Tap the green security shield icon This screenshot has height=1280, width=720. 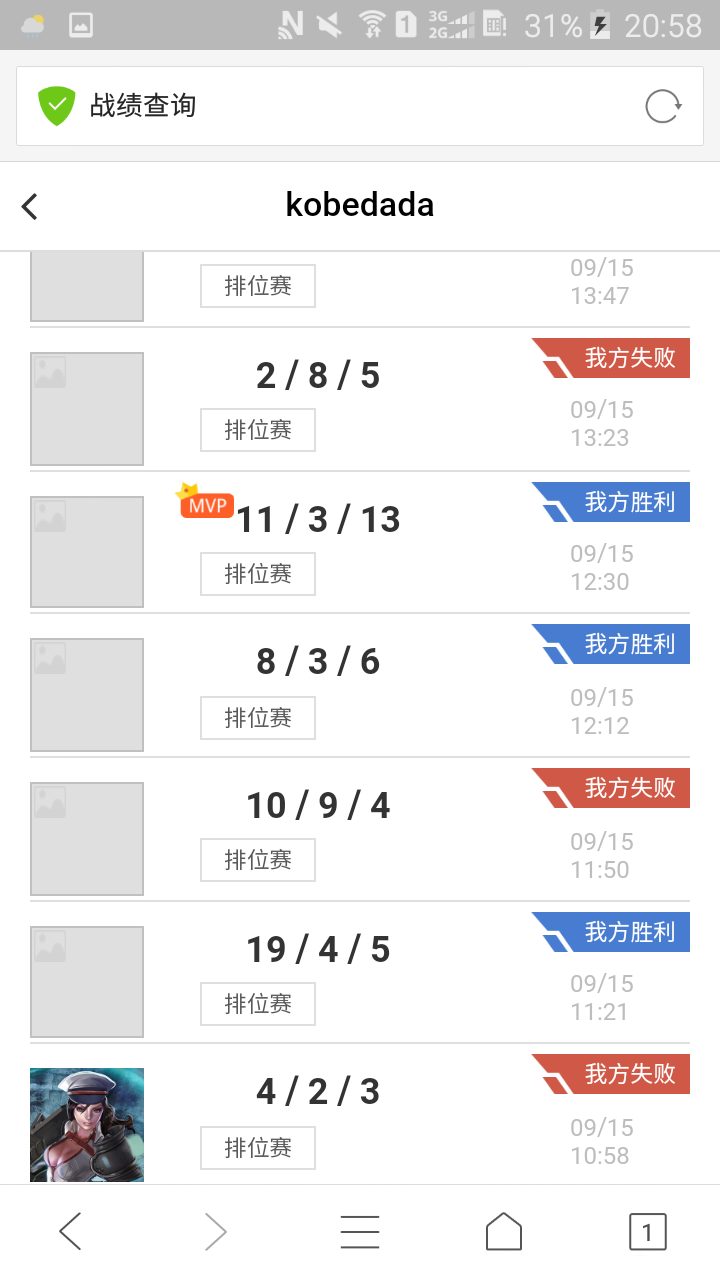click(x=56, y=106)
